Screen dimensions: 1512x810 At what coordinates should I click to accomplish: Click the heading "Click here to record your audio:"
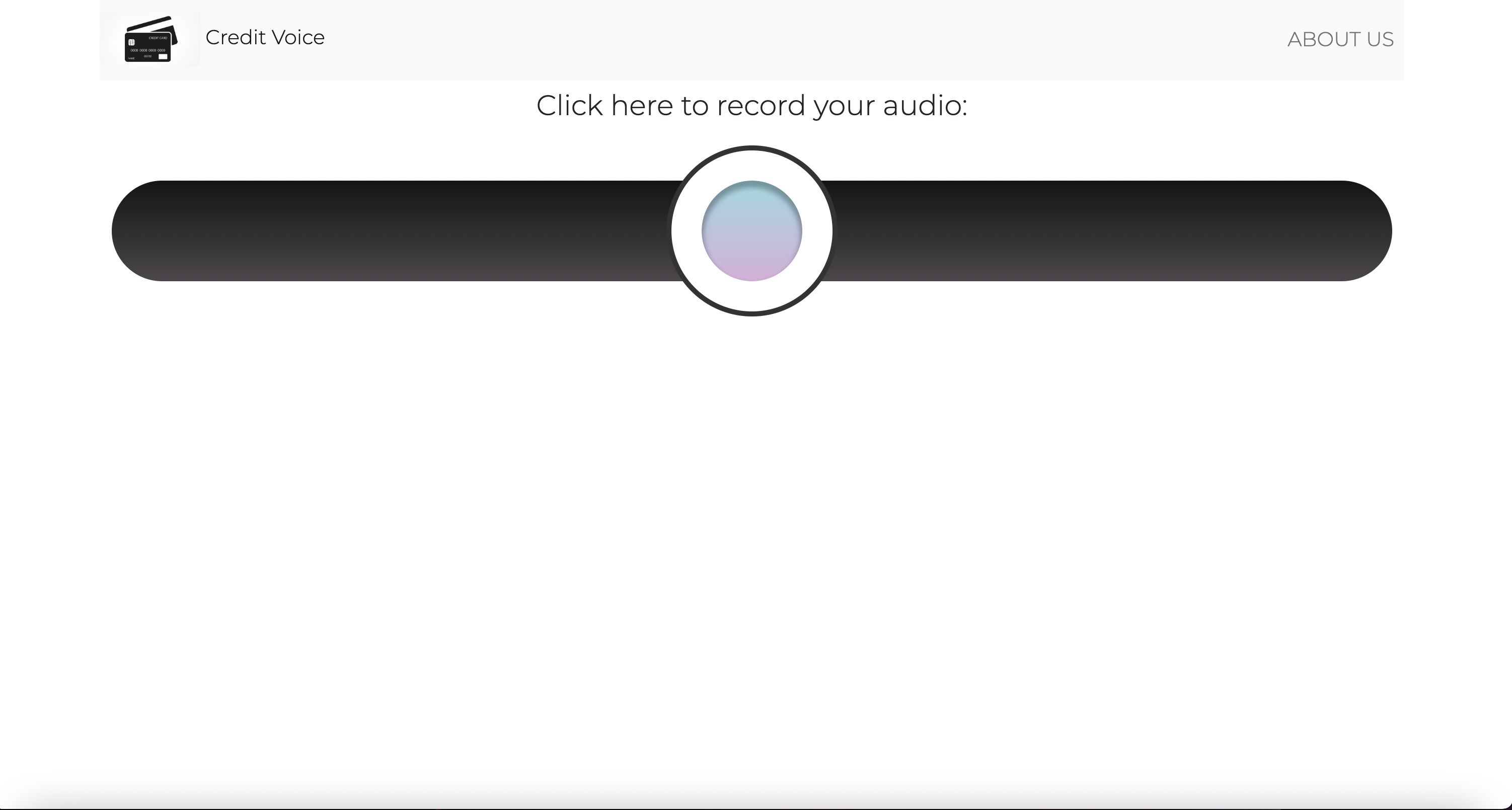(x=751, y=106)
